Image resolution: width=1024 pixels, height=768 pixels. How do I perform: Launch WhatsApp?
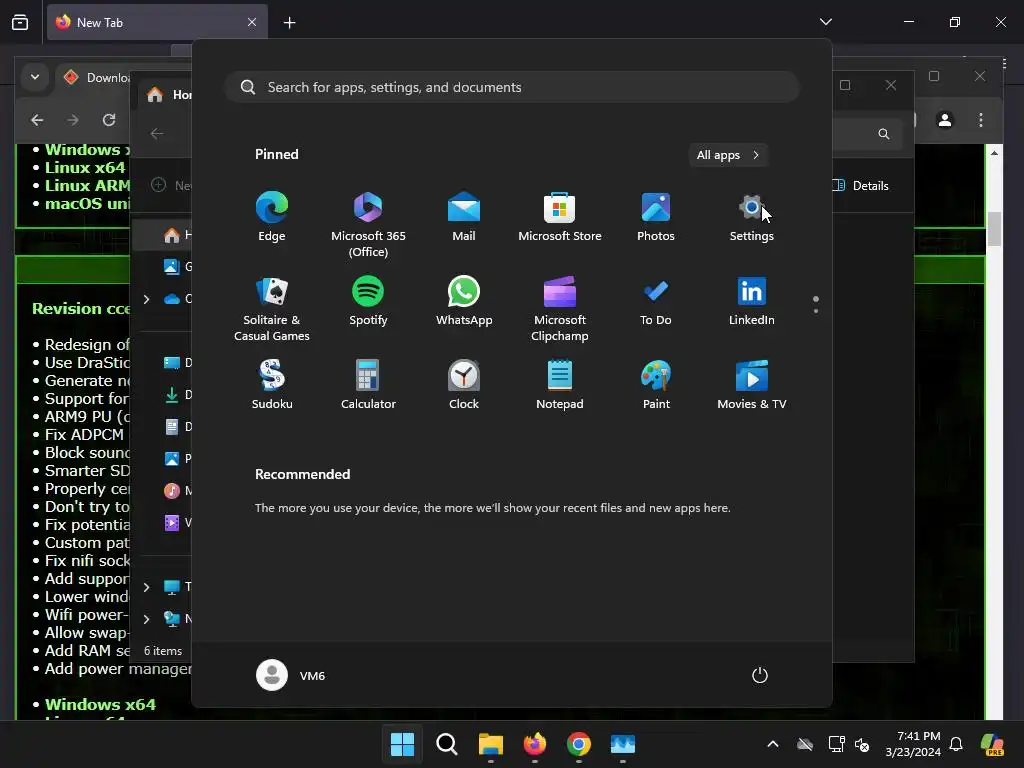tap(464, 301)
